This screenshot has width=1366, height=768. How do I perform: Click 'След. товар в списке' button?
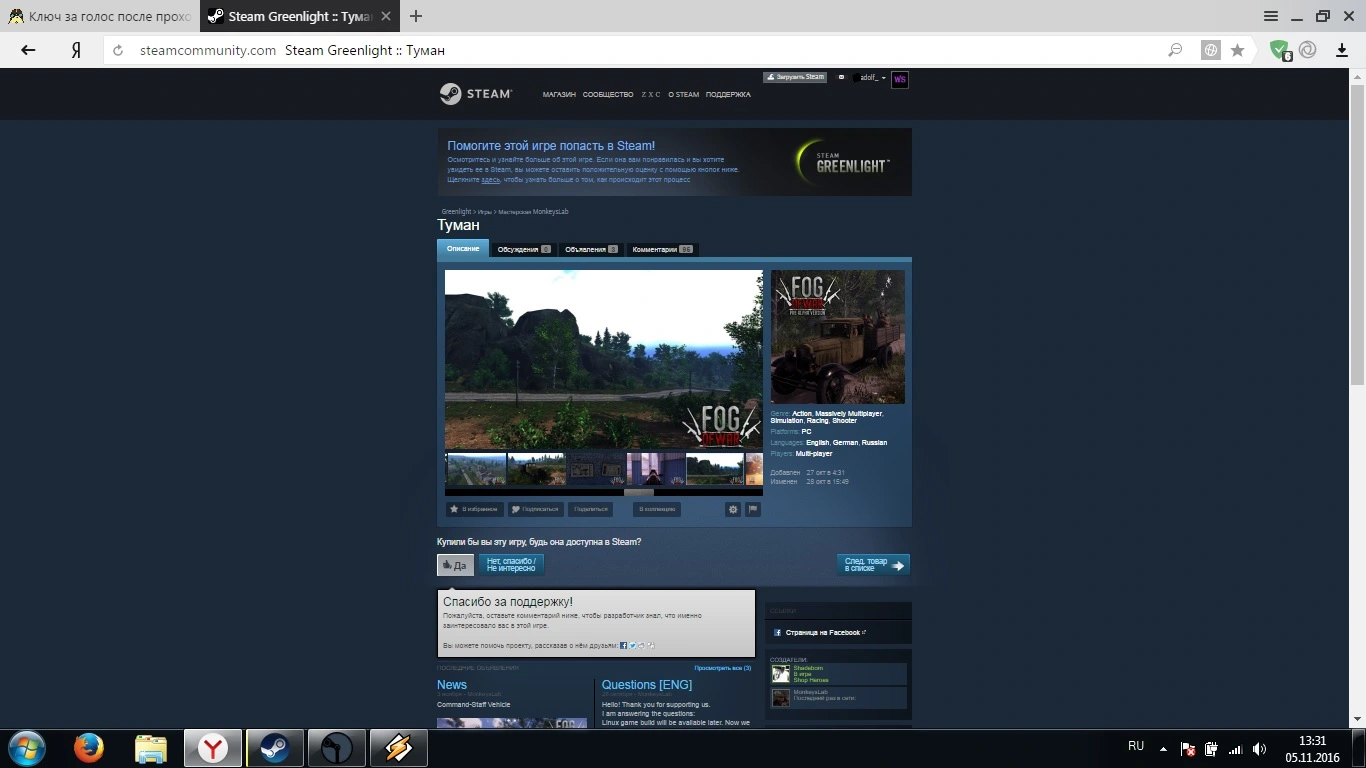coord(873,565)
